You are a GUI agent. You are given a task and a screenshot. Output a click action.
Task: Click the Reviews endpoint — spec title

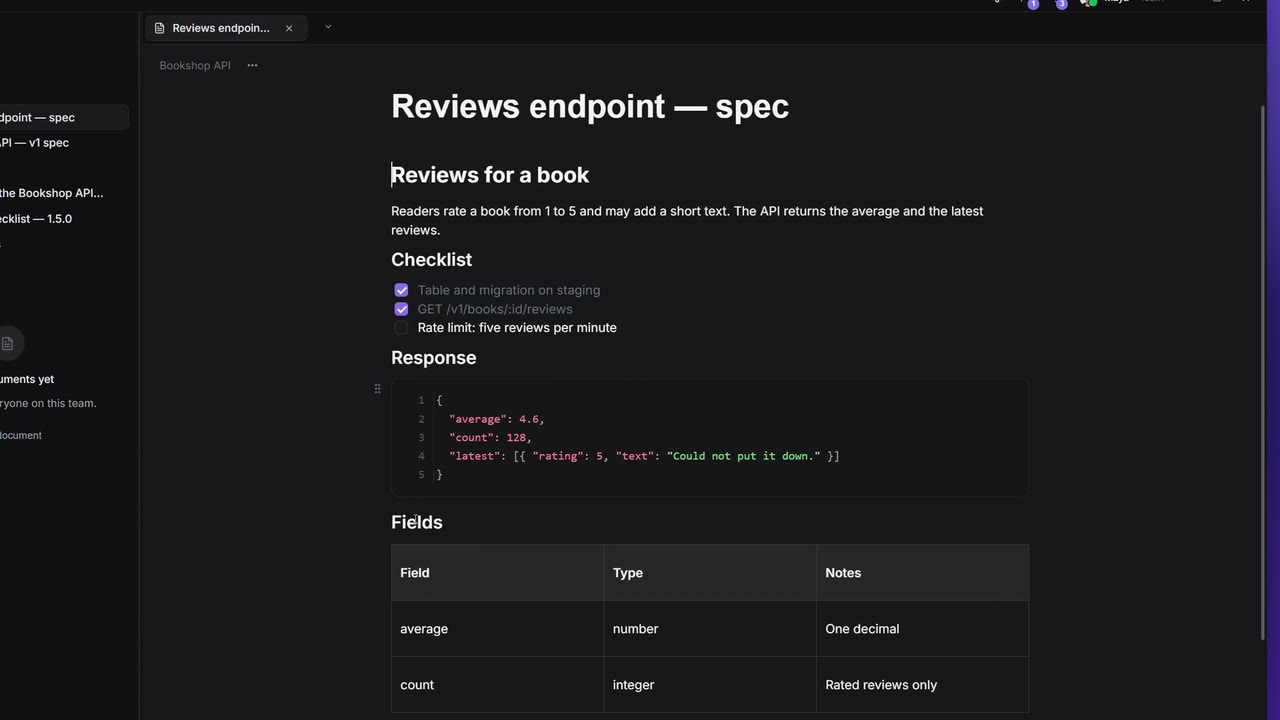tap(590, 106)
